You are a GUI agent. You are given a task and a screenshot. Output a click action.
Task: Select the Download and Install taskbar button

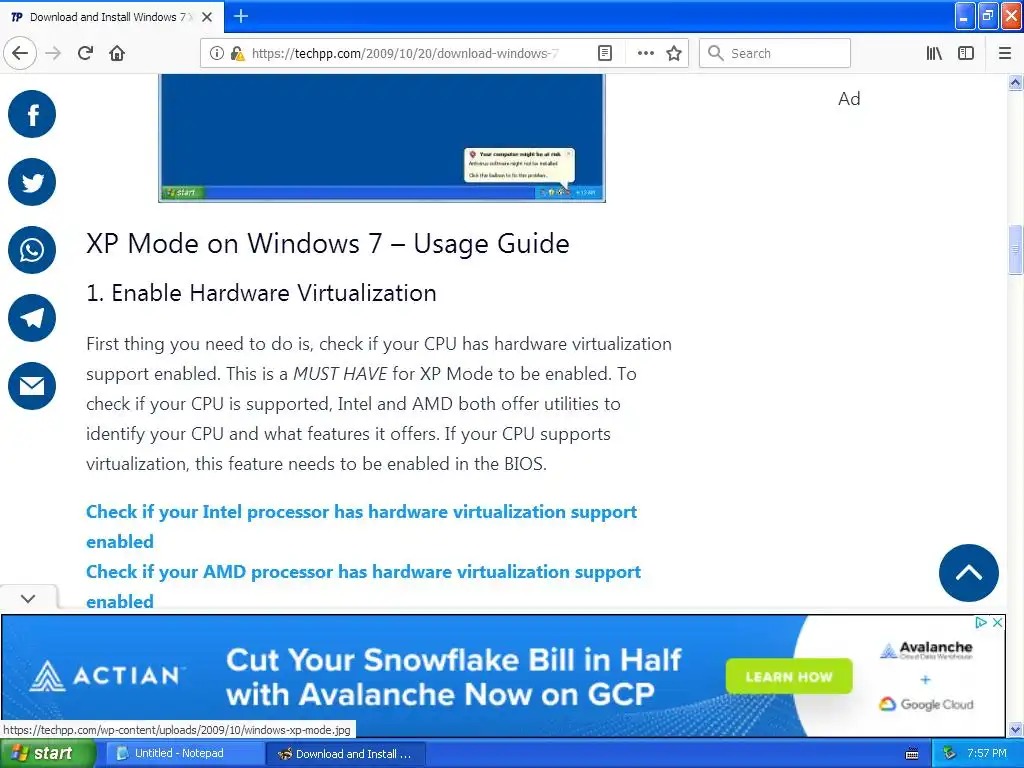pyautogui.click(x=347, y=754)
